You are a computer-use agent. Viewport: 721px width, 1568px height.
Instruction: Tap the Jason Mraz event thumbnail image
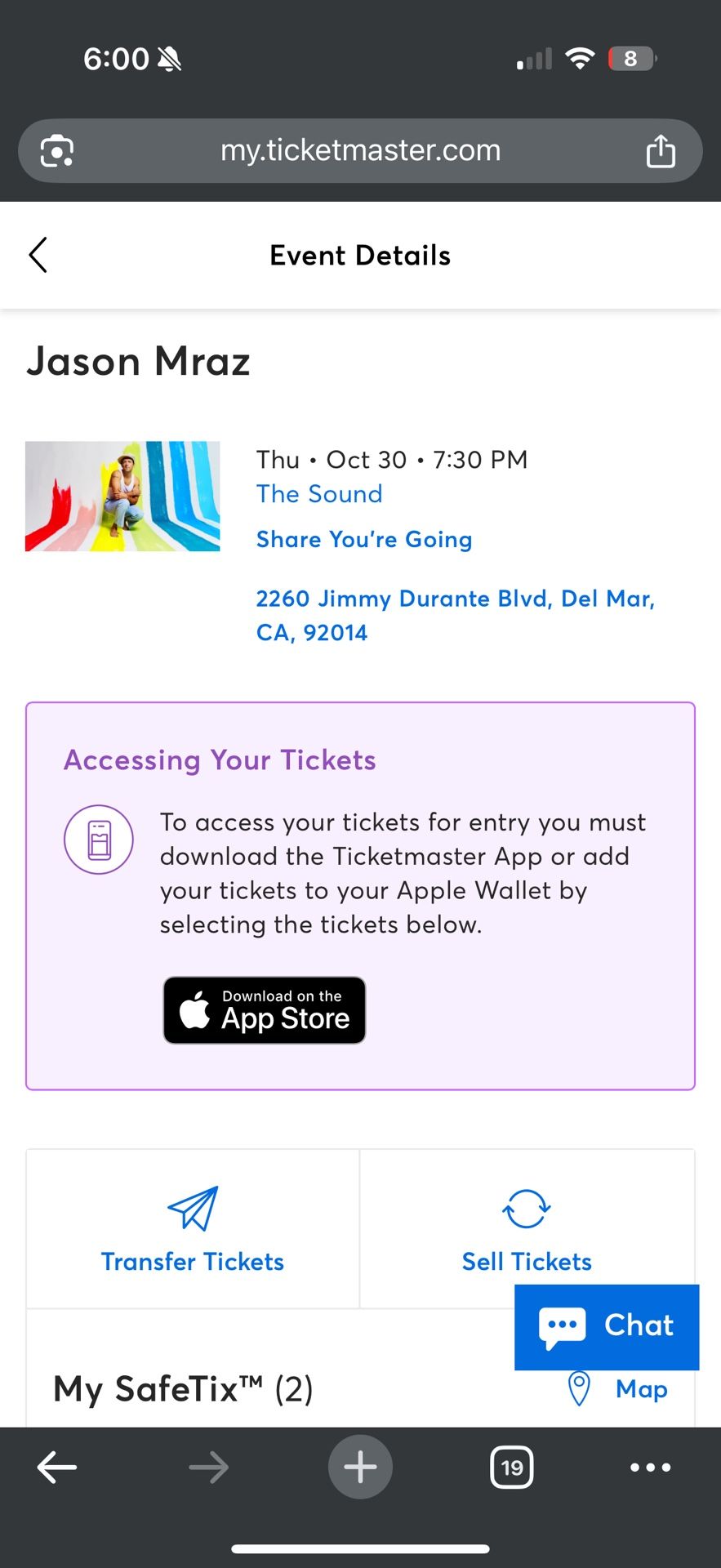(x=122, y=496)
